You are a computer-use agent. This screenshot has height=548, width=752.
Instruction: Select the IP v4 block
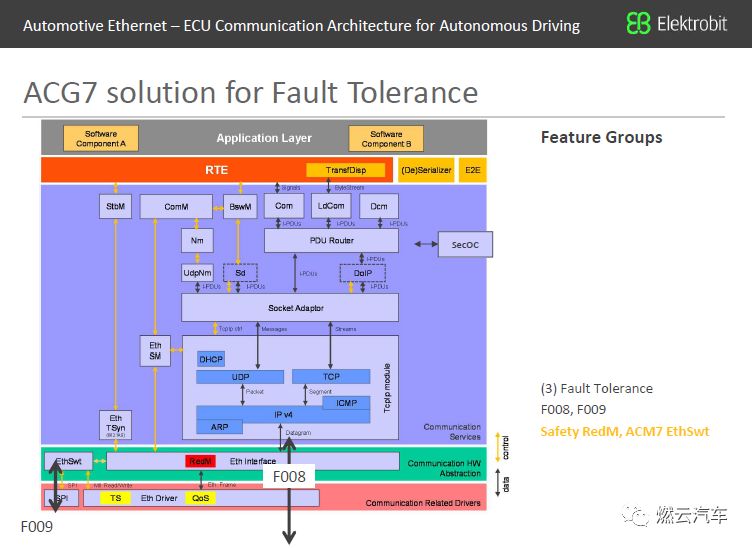283,414
